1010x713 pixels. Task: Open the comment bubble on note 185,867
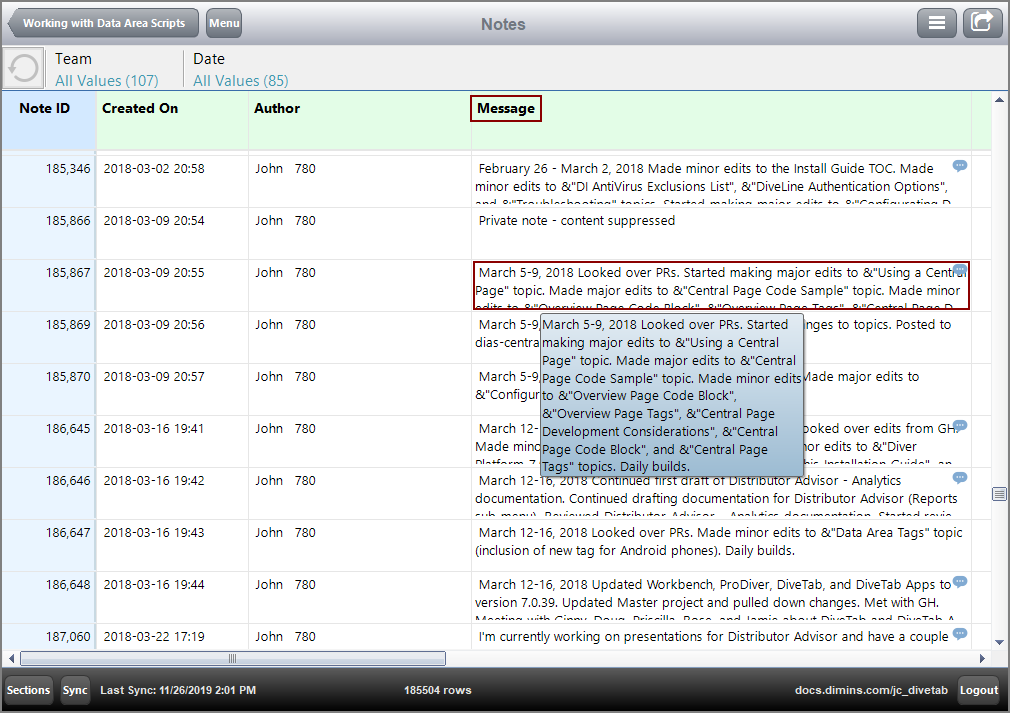pos(959,270)
